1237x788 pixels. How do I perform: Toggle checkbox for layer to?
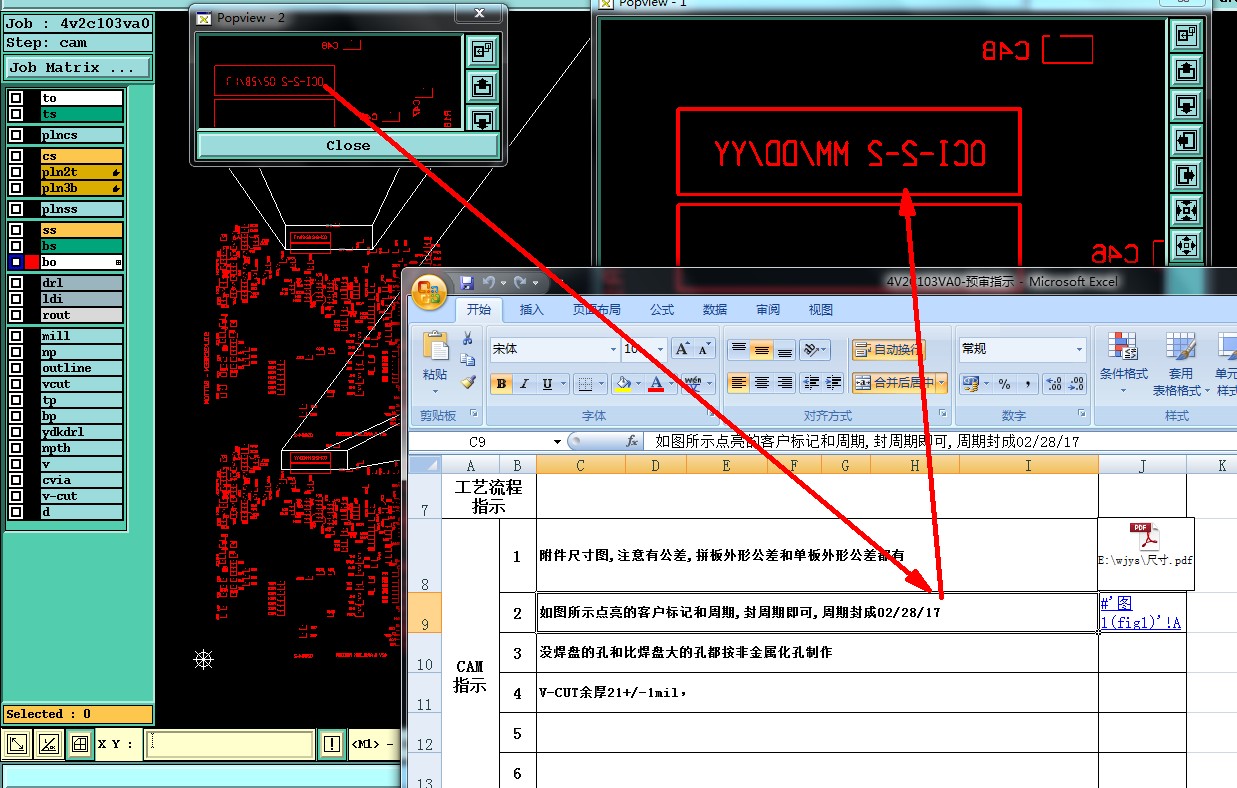tap(16, 98)
